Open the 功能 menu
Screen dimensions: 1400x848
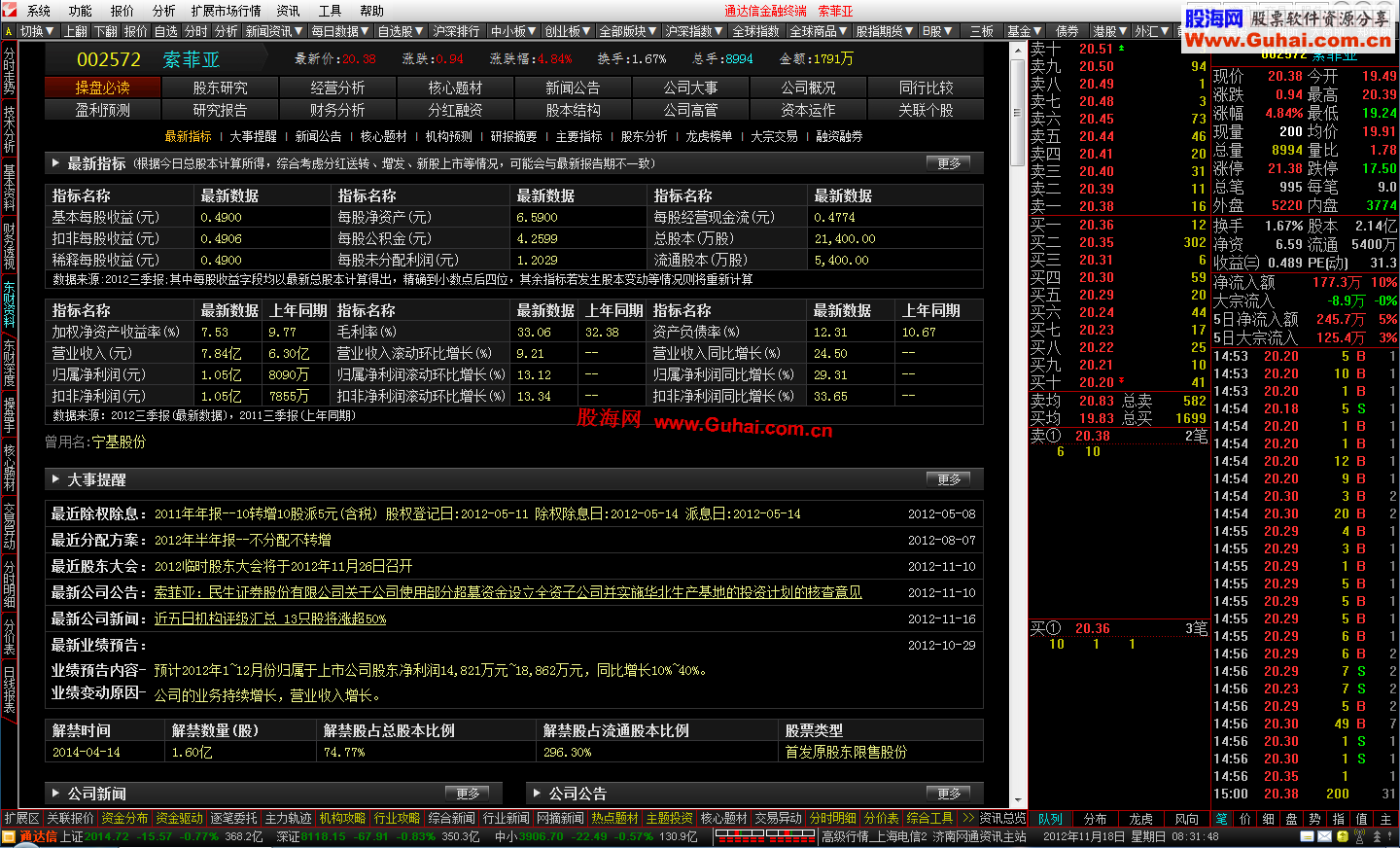click(x=80, y=11)
